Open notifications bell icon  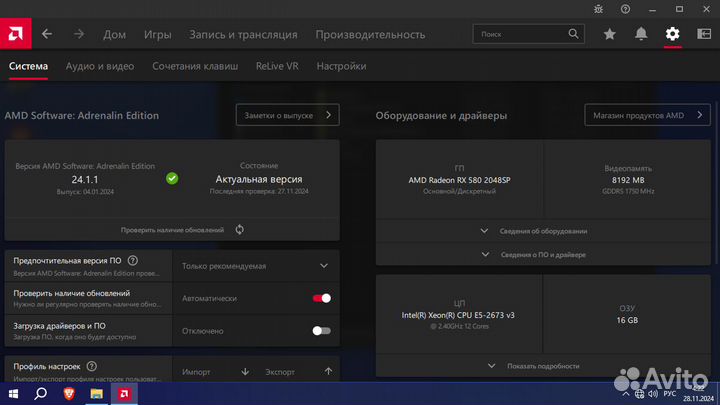641,34
